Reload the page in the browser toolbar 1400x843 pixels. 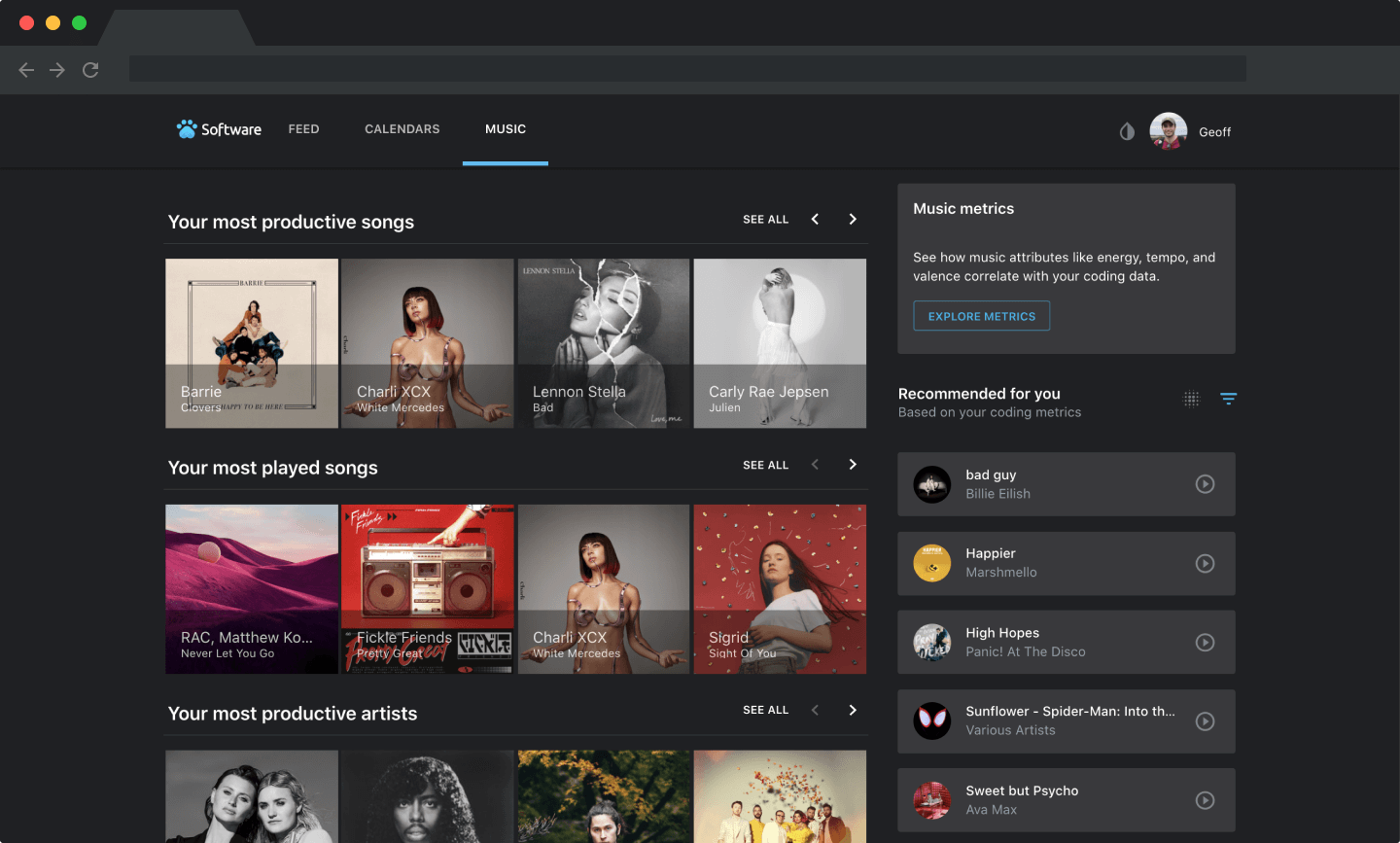coord(89,69)
